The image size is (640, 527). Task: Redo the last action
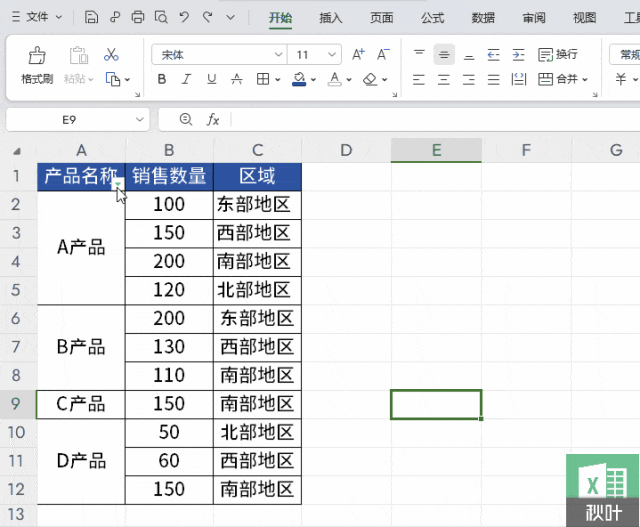208,17
